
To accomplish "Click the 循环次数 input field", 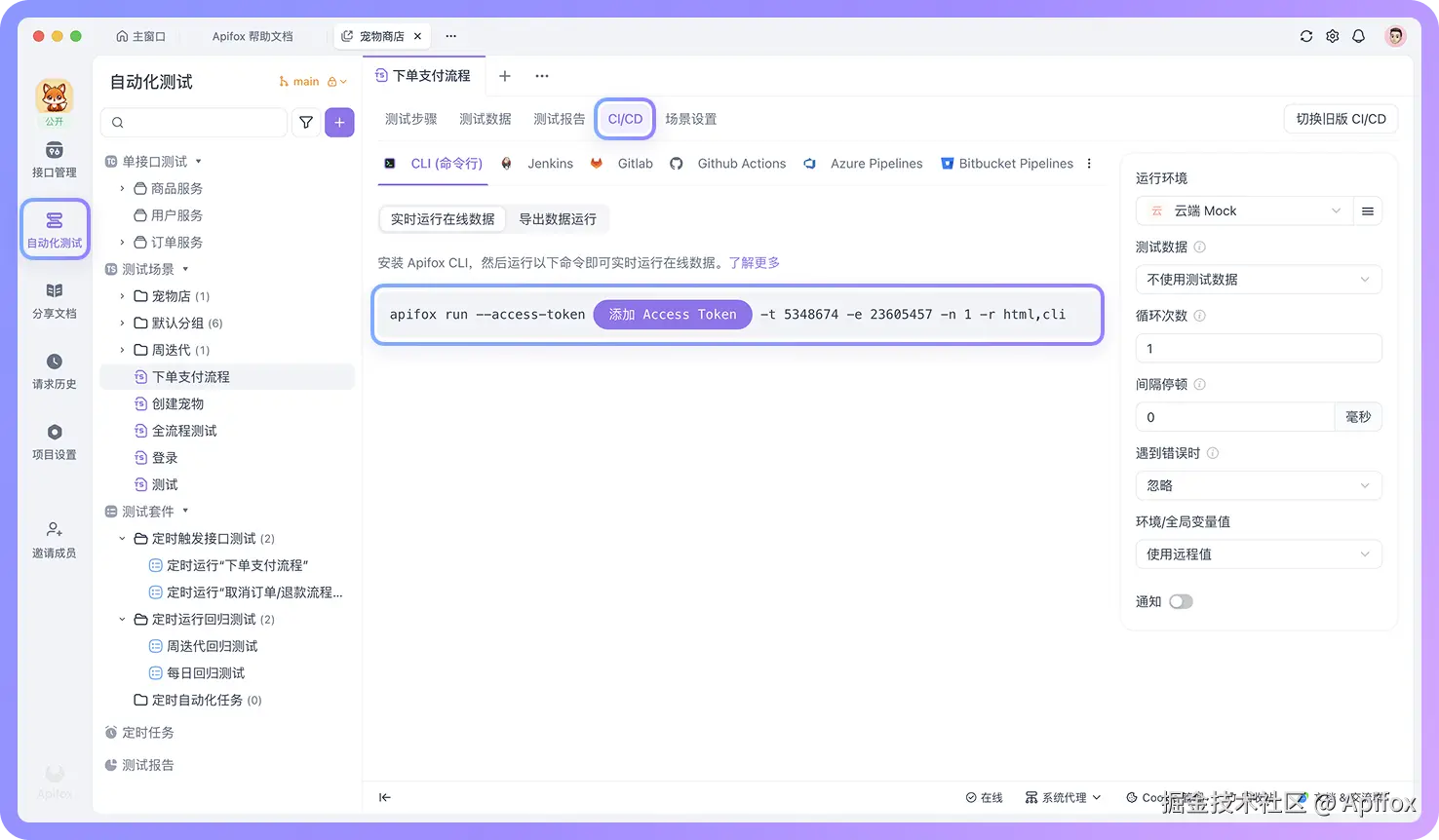I will click(1259, 349).
